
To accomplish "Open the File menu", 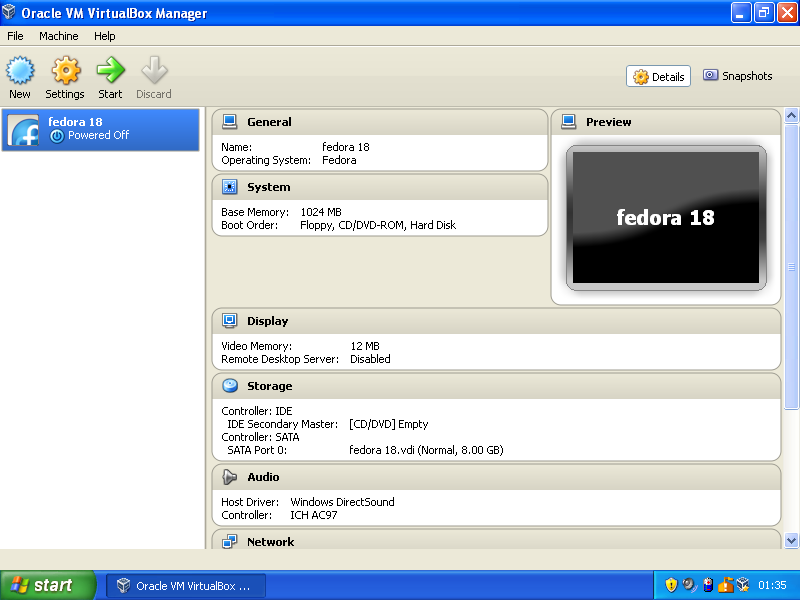I will coord(15,36).
